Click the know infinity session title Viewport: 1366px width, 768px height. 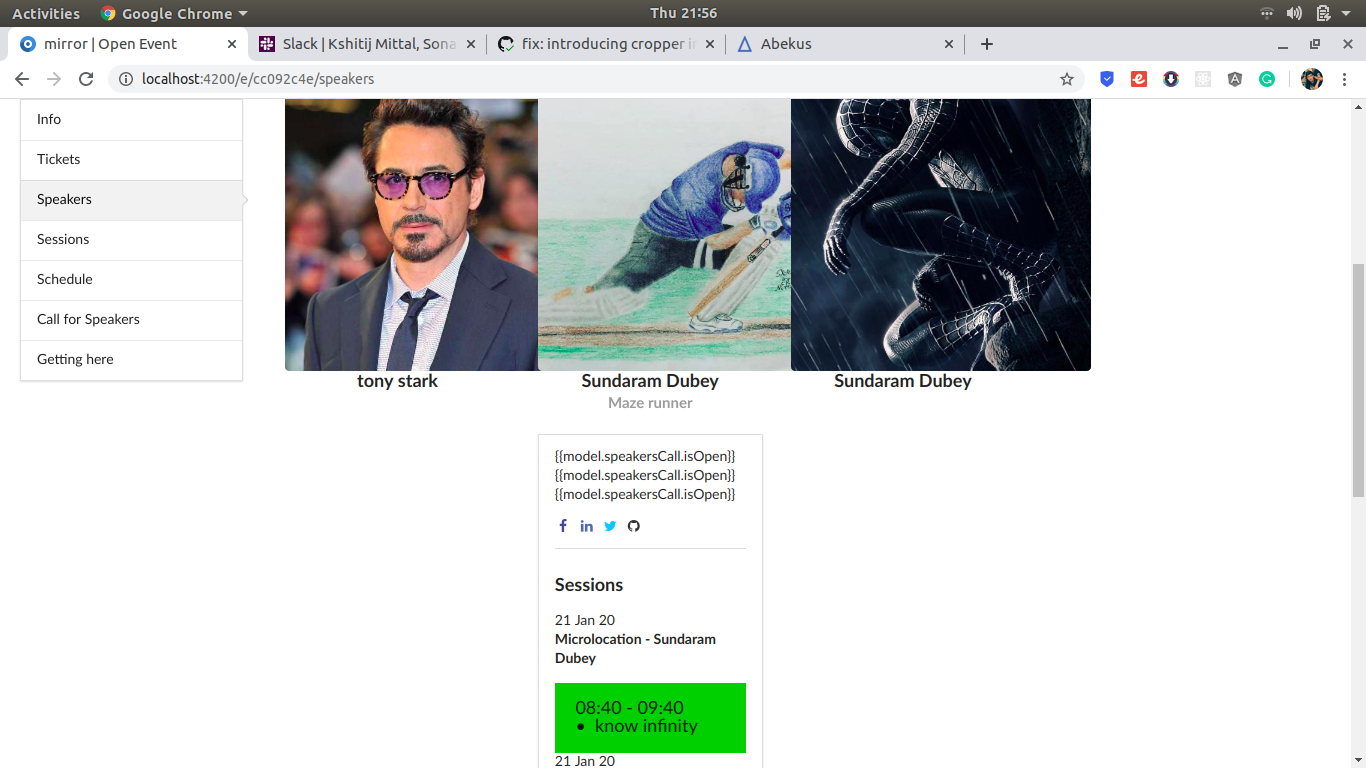coord(646,726)
